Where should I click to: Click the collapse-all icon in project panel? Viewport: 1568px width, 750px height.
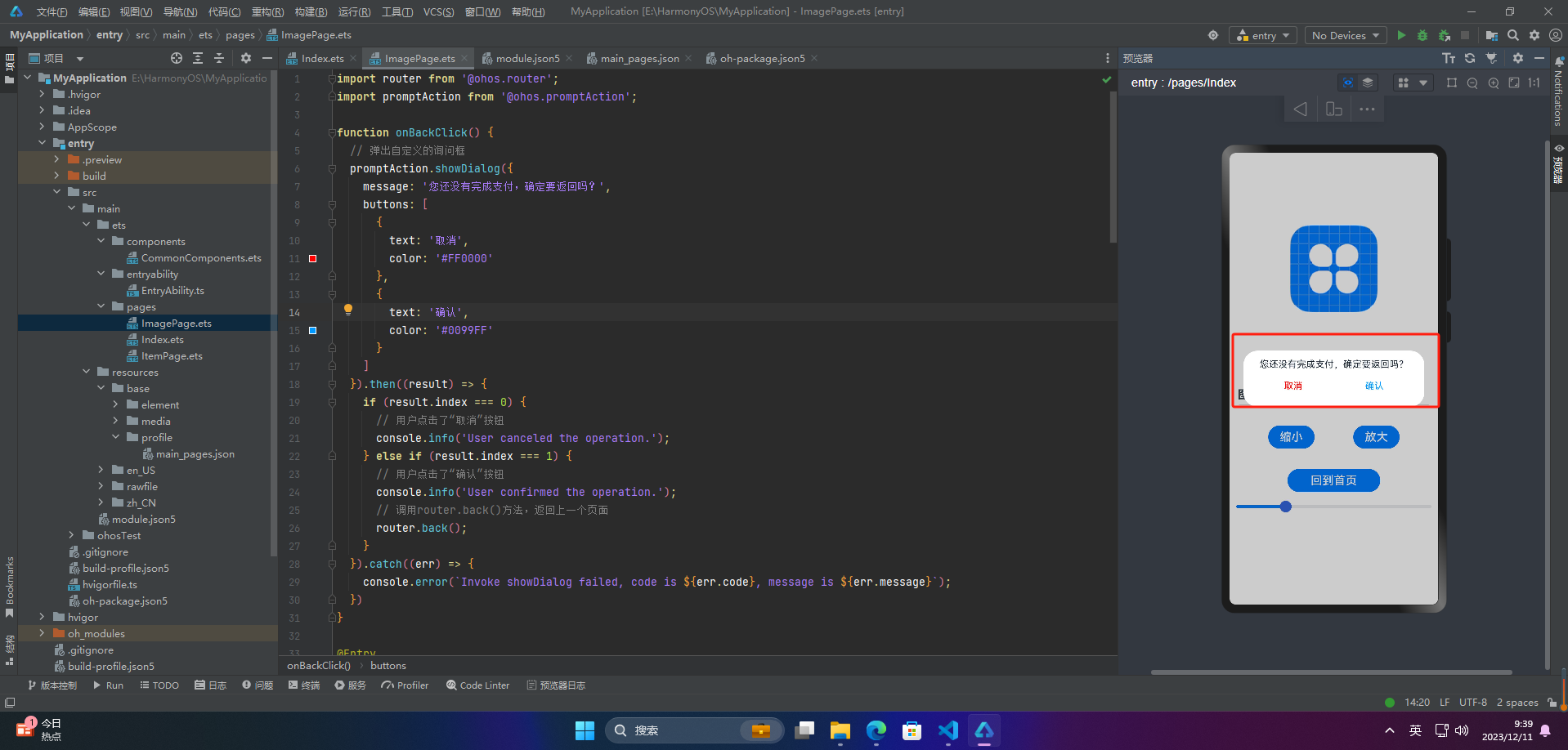point(219,58)
